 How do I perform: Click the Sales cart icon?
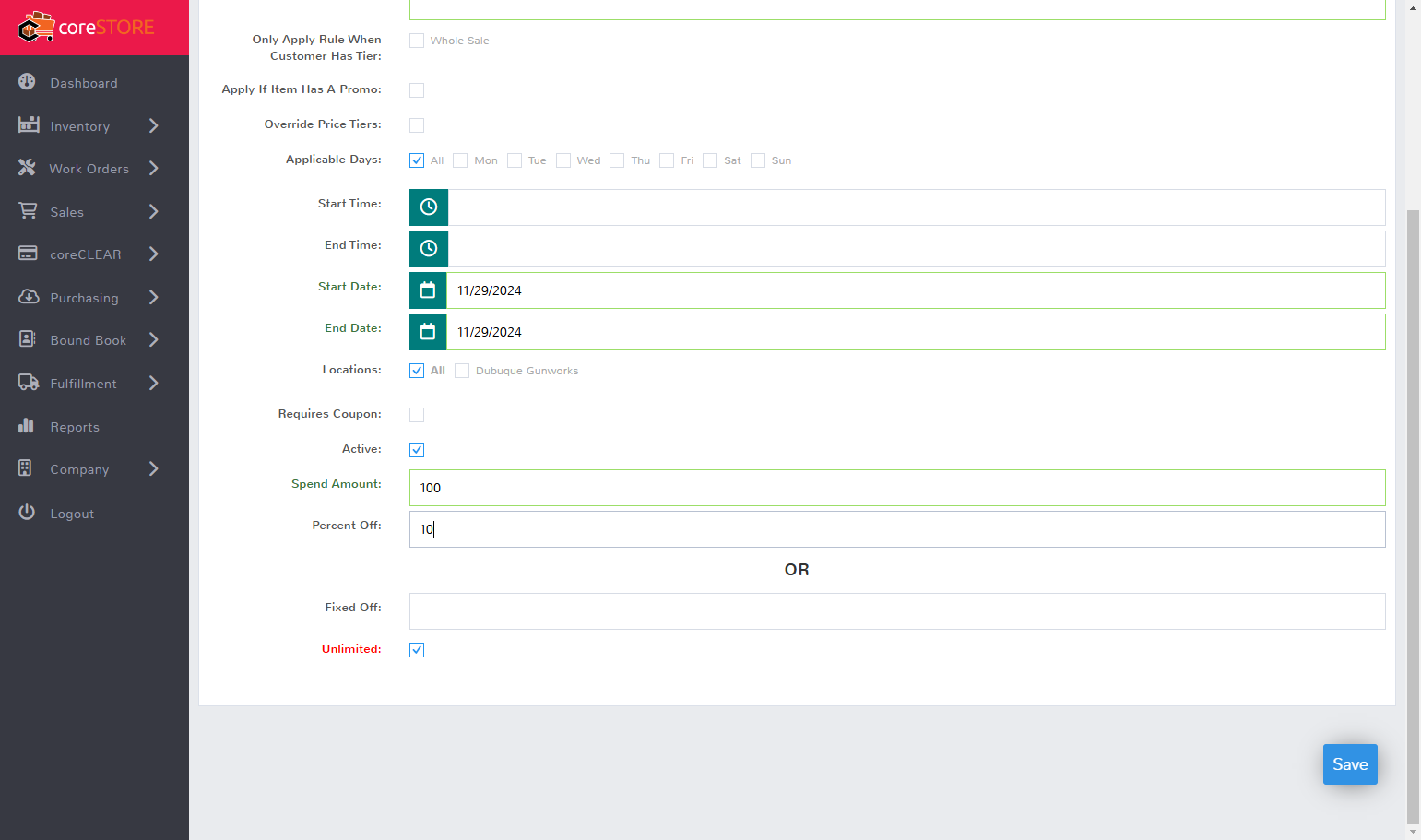pos(29,211)
